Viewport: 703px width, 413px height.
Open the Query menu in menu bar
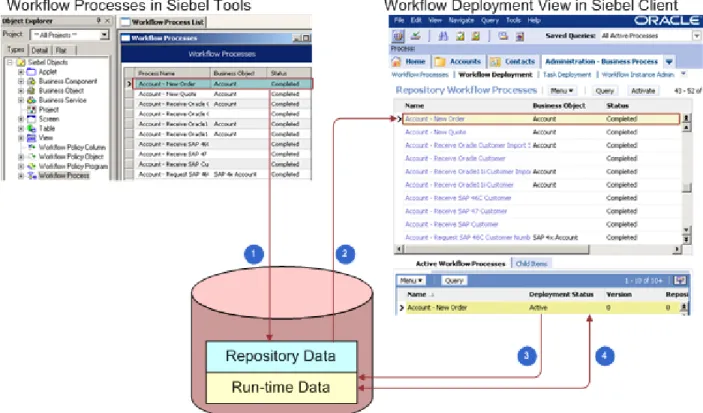click(490, 20)
